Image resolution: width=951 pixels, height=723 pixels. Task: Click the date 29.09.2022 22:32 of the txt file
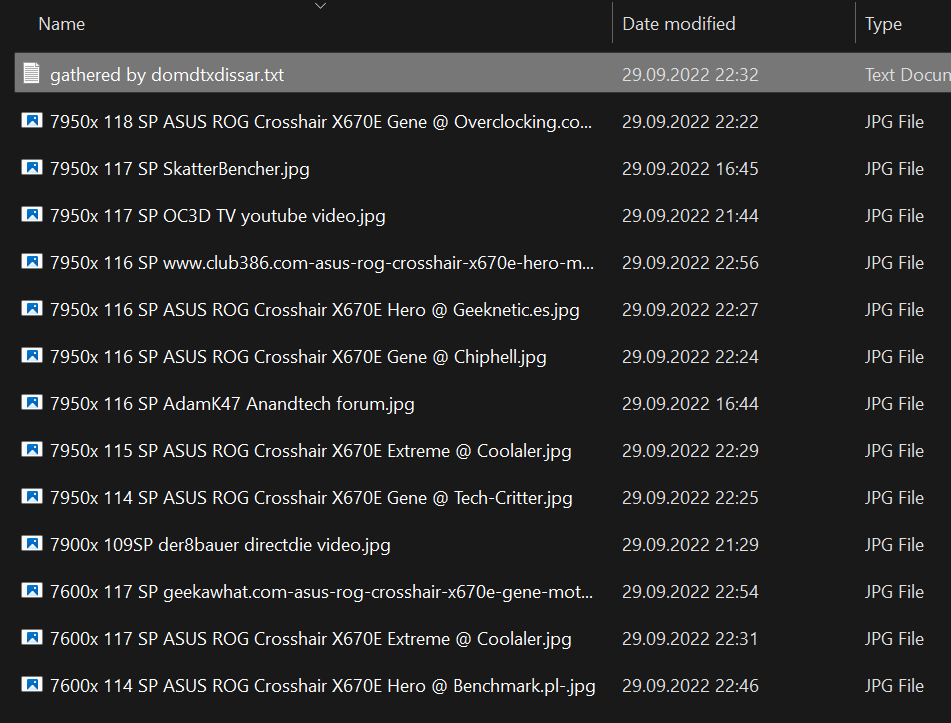point(690,75)
